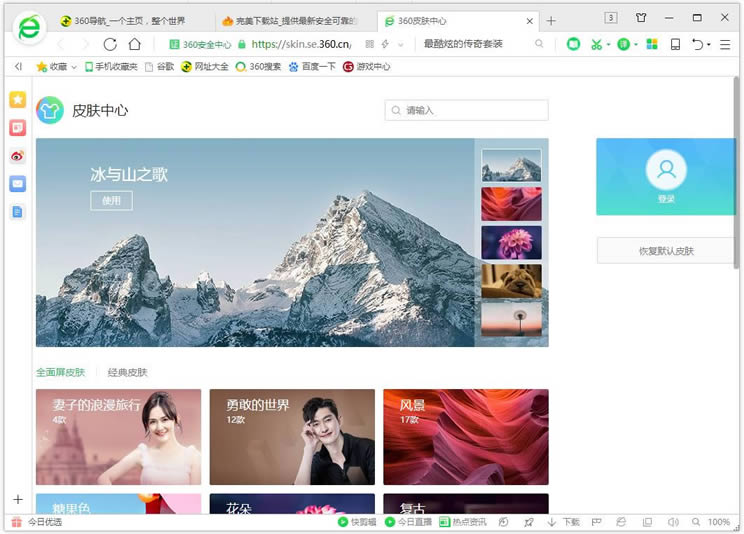The height and width of the screenshot is (534, 744).
Task: Expand dropdown next to green circle icon
Action: pyautogui.click(x=635, y=45)
